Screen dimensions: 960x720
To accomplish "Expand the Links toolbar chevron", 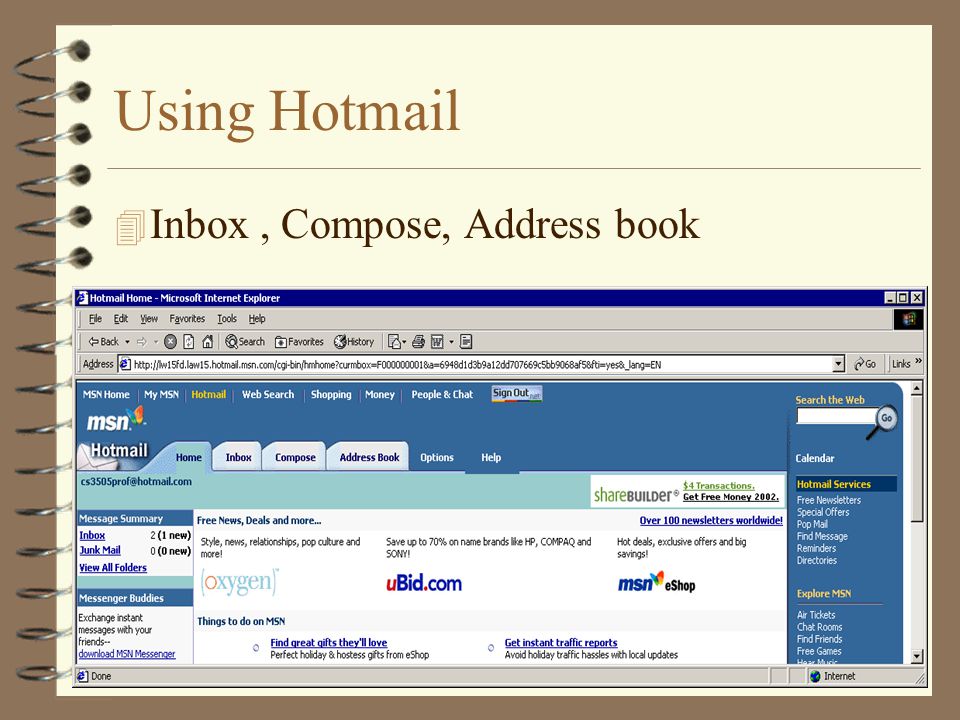I will [918, 361].
